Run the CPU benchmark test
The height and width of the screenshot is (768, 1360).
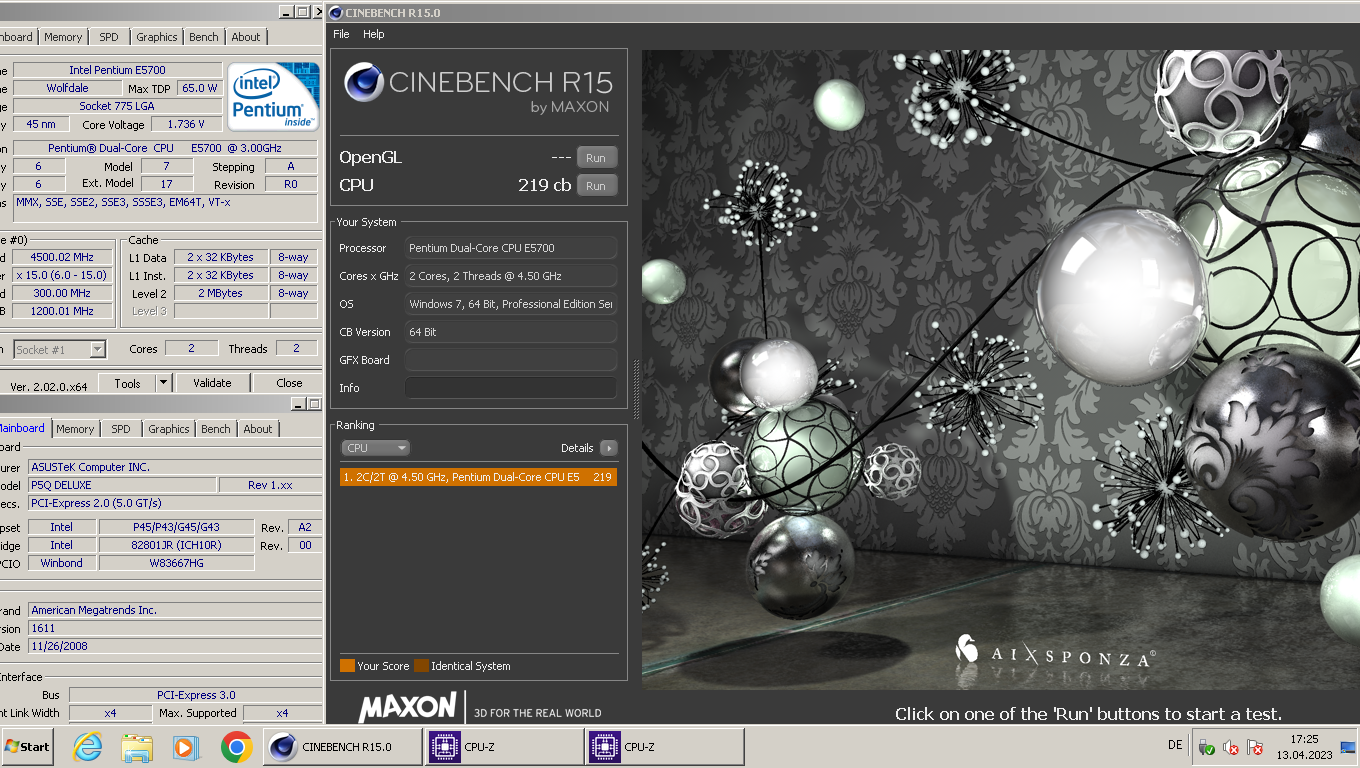596,186
